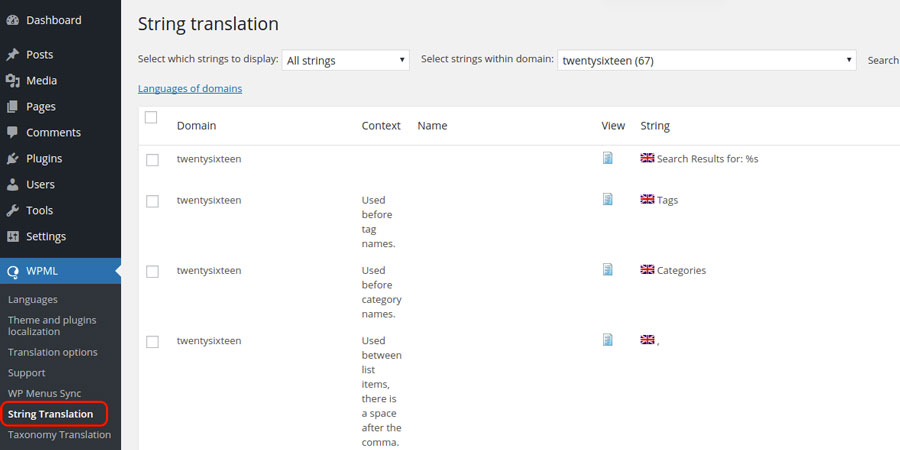Click the Media icon in sidebar
Viewport: 900px width, 450px height.
13,80
